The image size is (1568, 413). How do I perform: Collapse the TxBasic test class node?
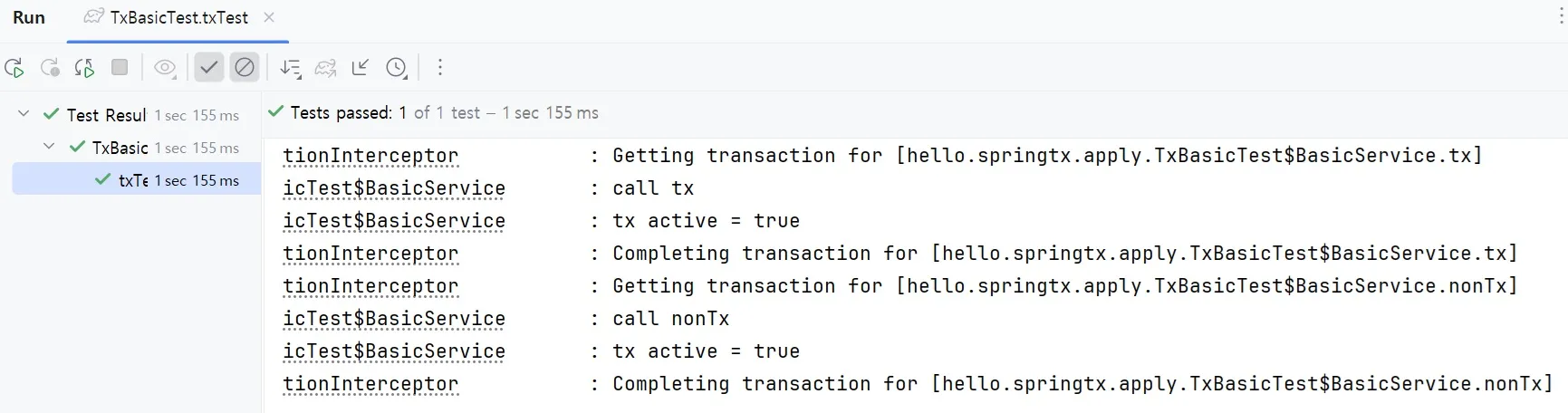pos(50,147)
